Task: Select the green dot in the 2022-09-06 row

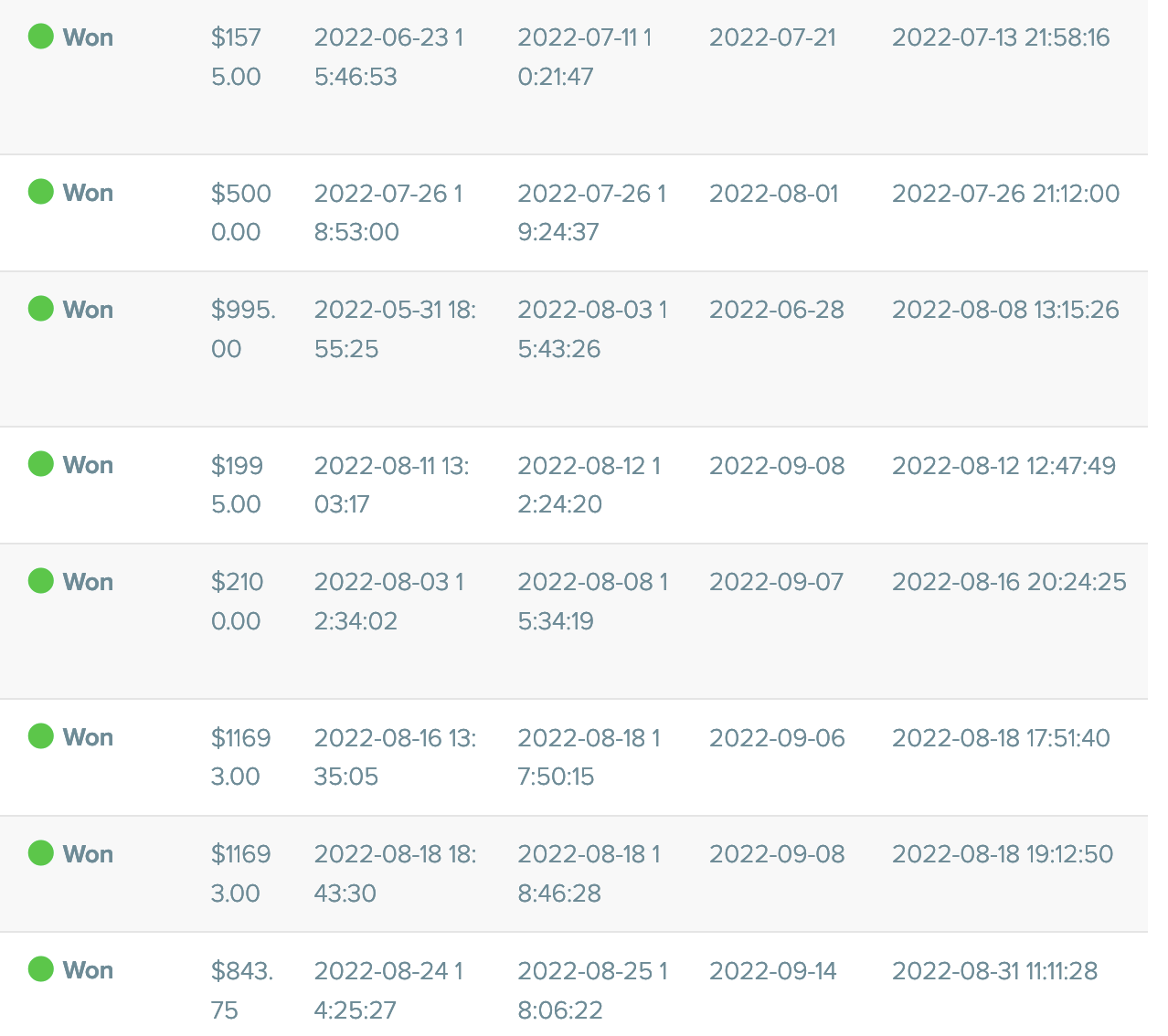Action: point(41,736)
